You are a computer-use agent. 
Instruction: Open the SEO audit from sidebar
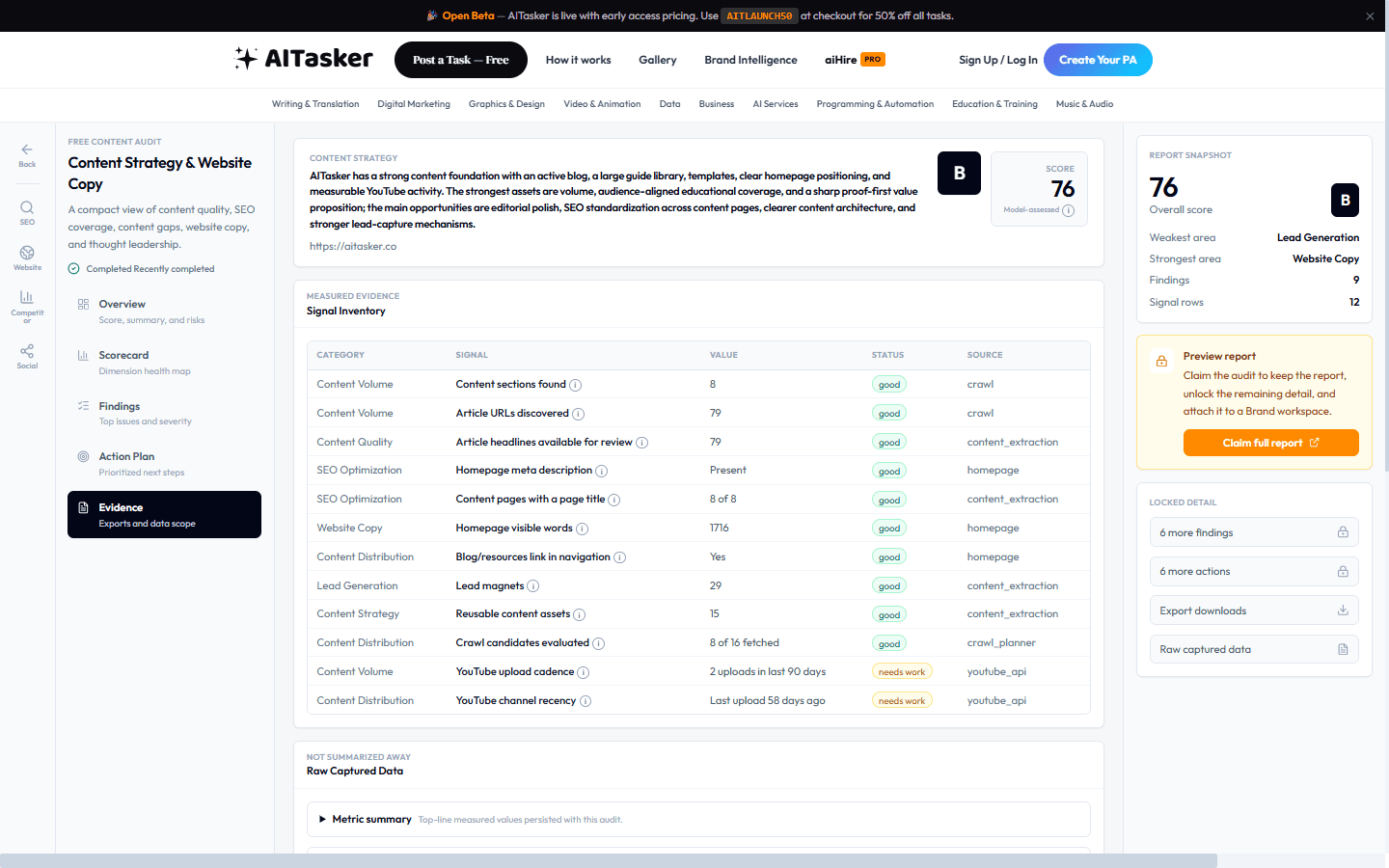[x=27, y=212]
